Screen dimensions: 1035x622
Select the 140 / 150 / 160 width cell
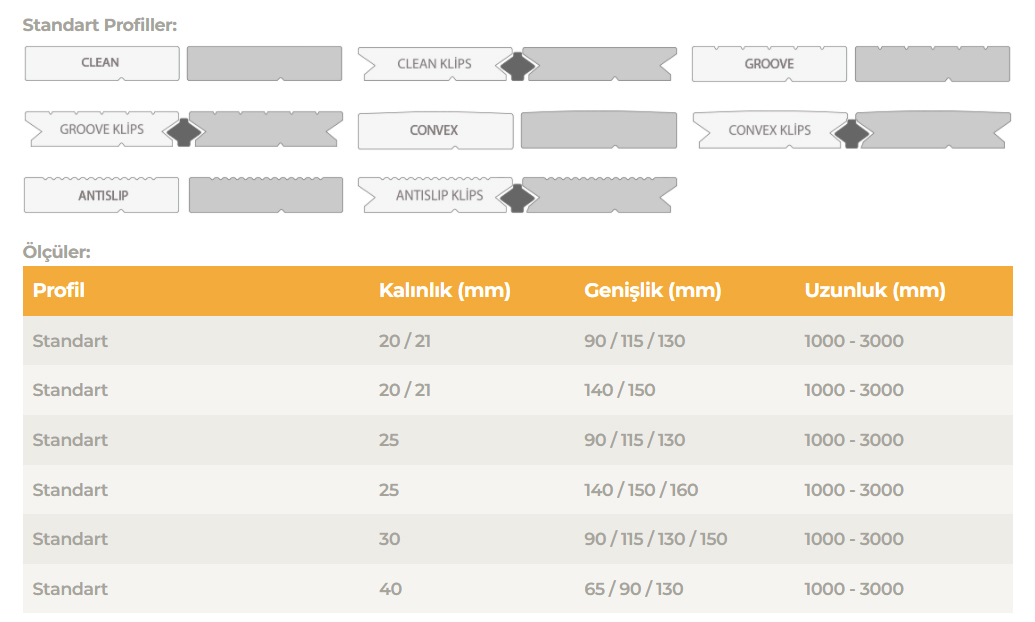tap(641, 490)
